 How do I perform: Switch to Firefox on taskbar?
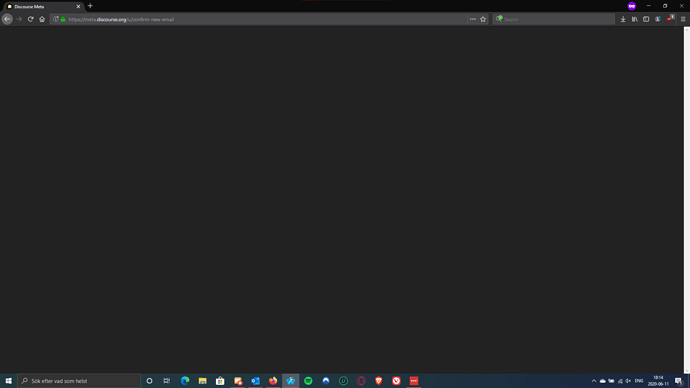pyautogui.click(x=273, y=381)
